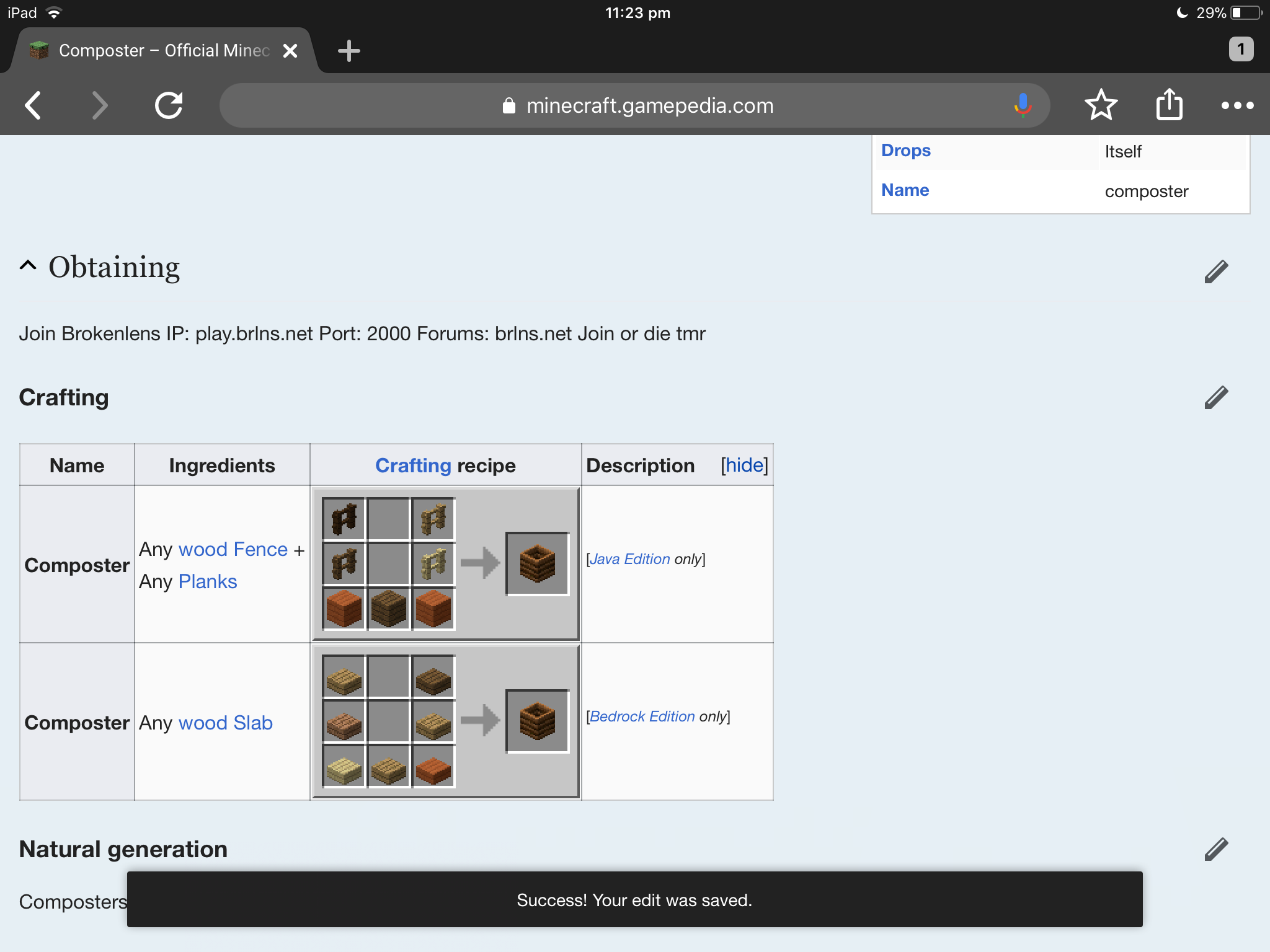
Task: Edit the Crafting section pencil icon
Action: [1216, 397]
